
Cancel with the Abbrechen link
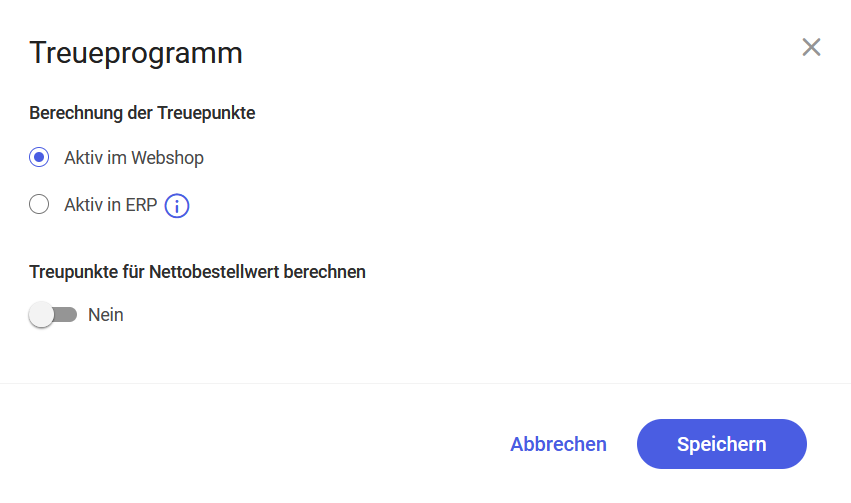tap(558, 444)
